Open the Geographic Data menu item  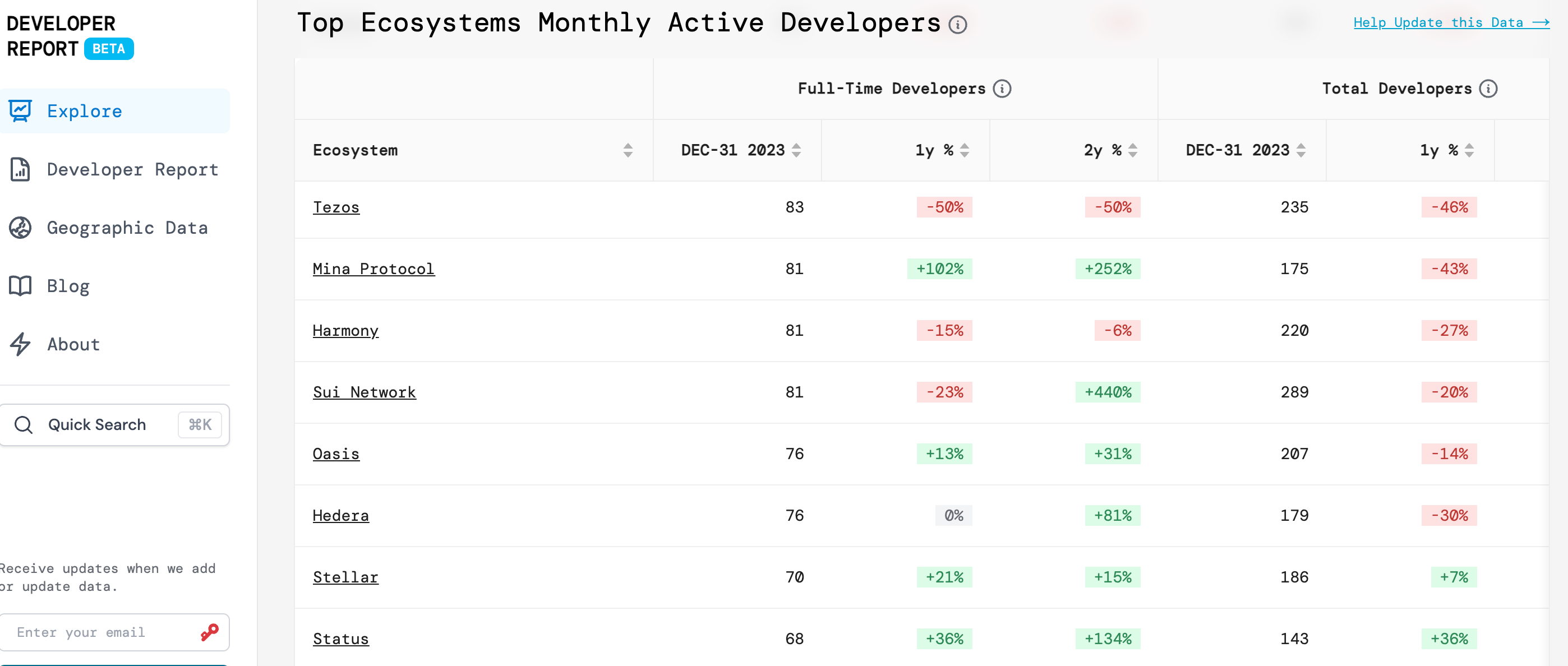coord(127,228)
